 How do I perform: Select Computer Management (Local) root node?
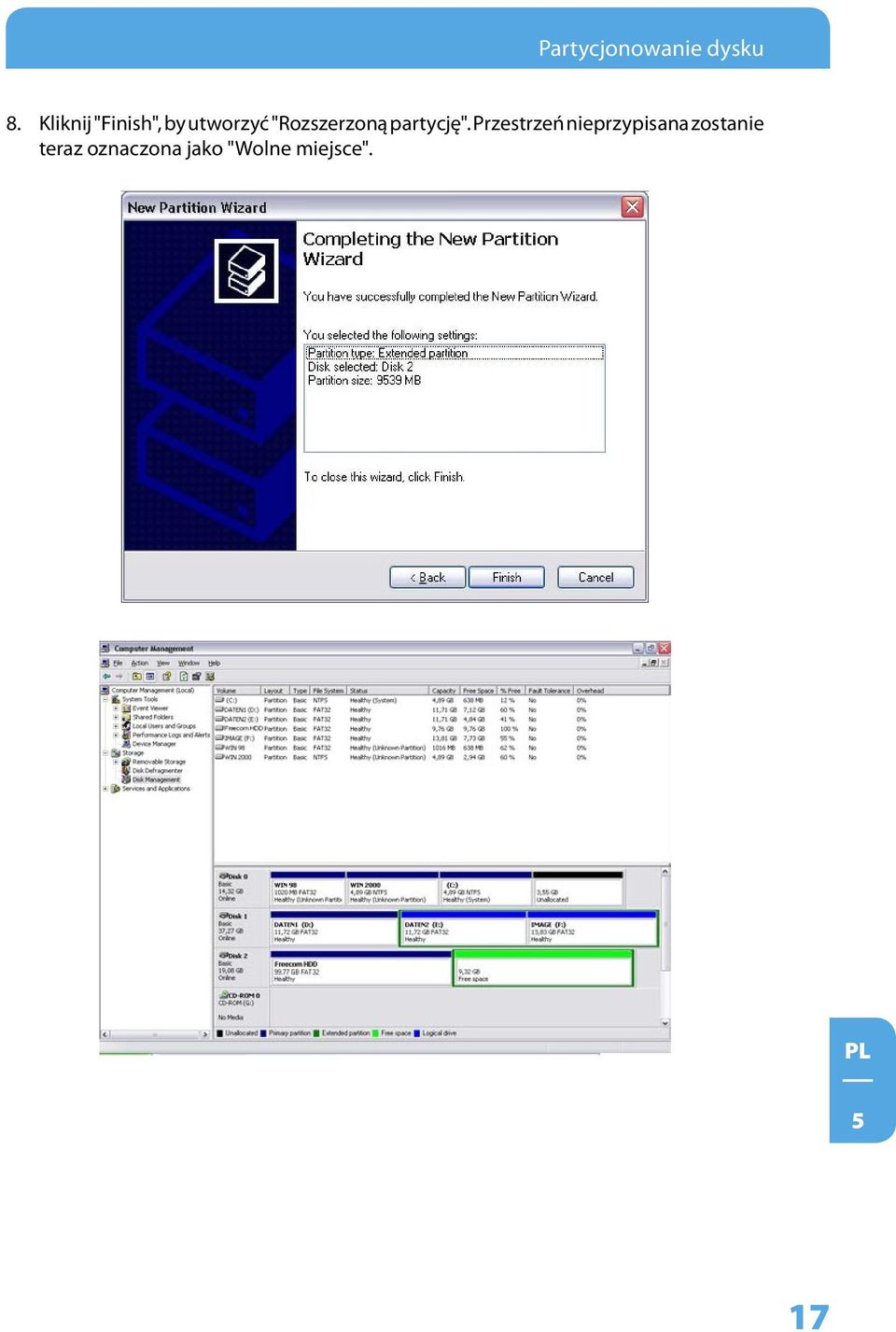153,691
